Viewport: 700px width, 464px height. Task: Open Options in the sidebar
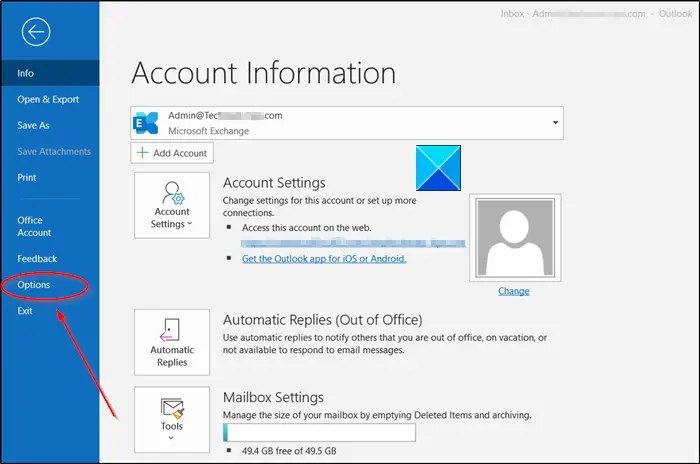coord(34,284)
